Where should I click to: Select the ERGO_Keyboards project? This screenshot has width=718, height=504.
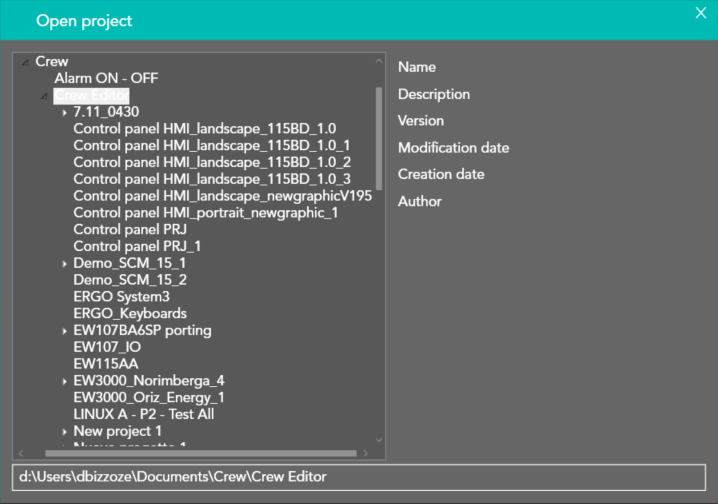[130, 313]
